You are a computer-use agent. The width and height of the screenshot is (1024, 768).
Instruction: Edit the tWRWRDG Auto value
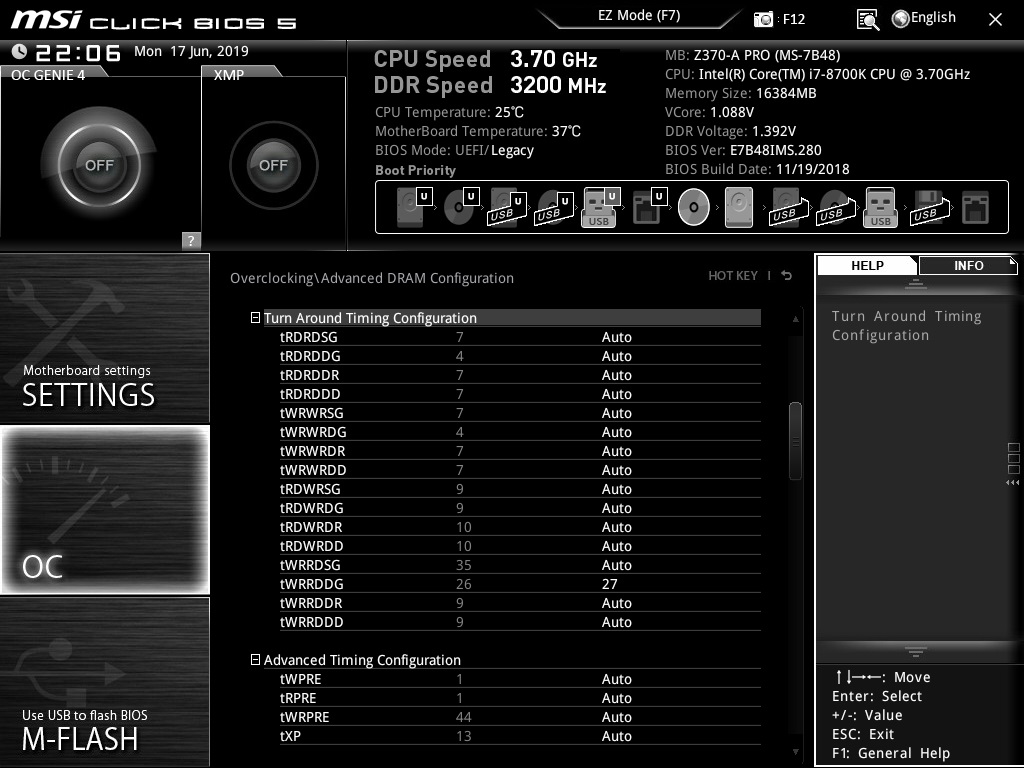pos(616,432)
